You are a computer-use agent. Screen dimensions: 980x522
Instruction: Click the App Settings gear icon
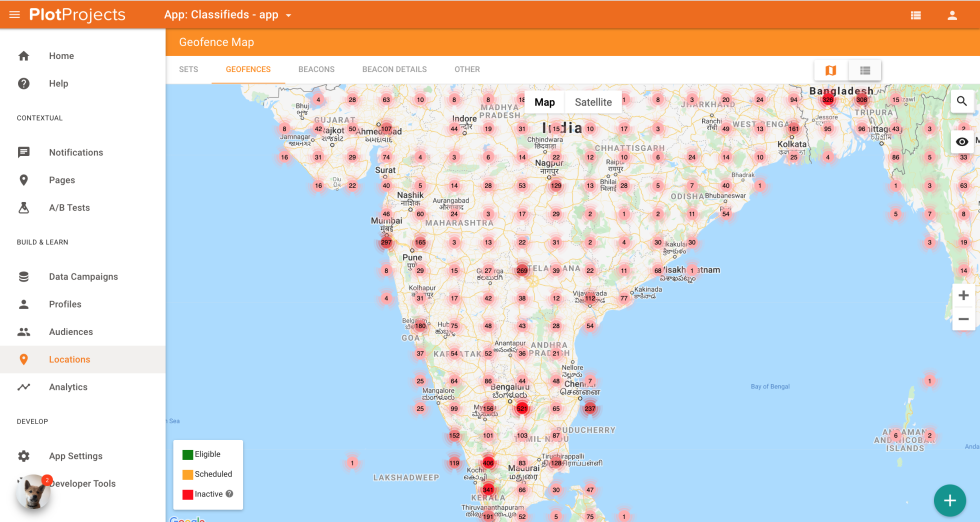tap(24, 456)
